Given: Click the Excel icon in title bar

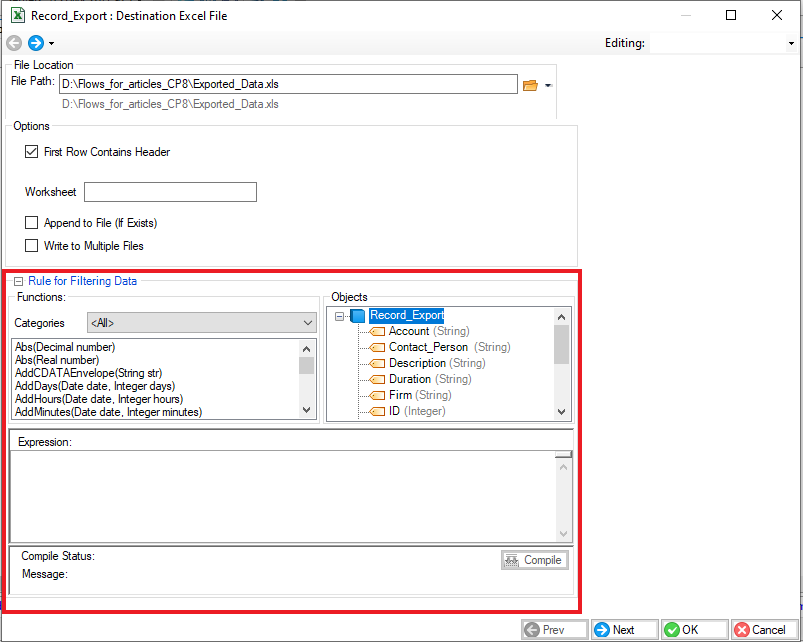Looking at the screenshot, I should coord(17,15).
